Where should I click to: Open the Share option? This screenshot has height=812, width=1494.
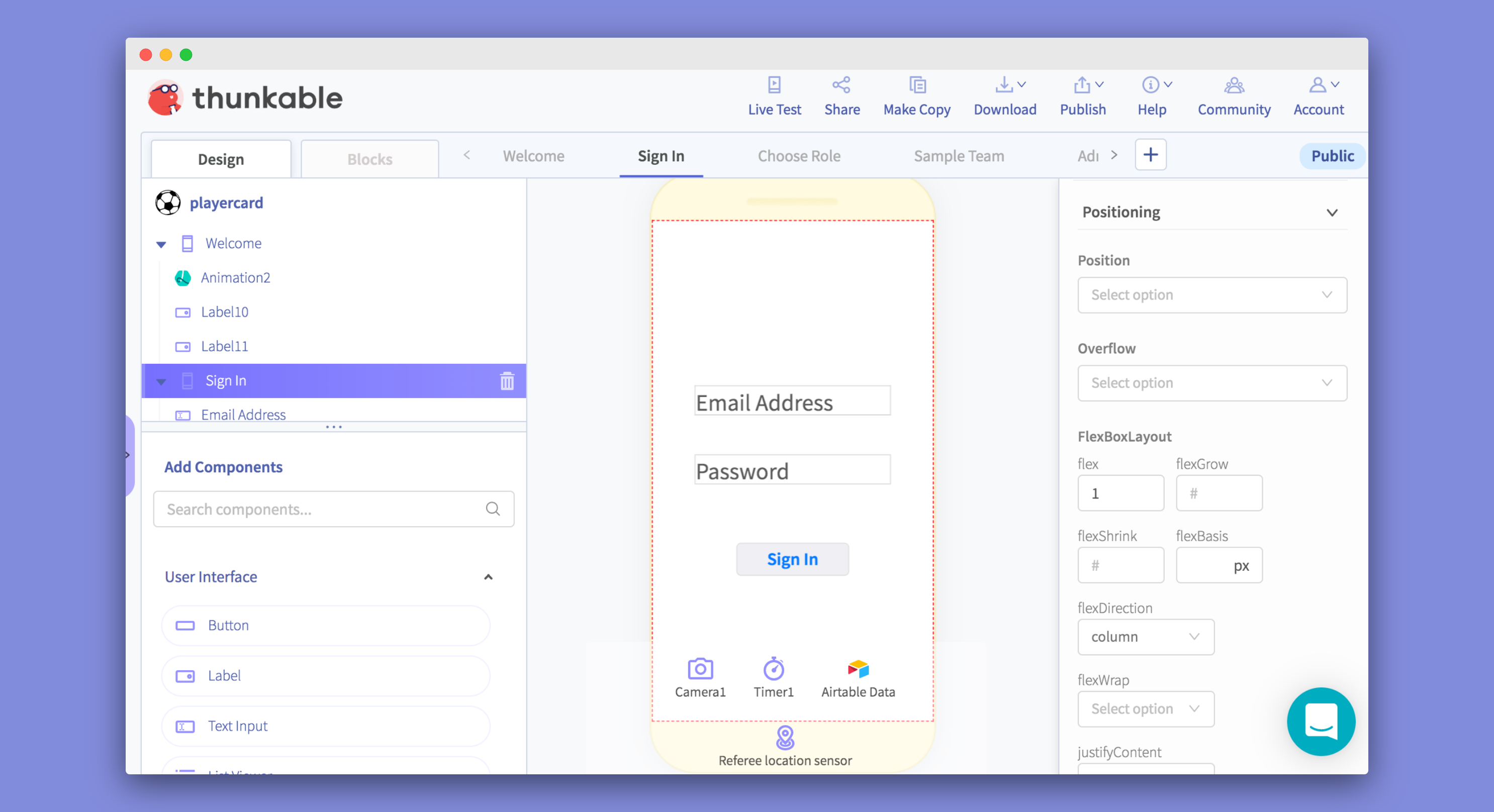842,97
